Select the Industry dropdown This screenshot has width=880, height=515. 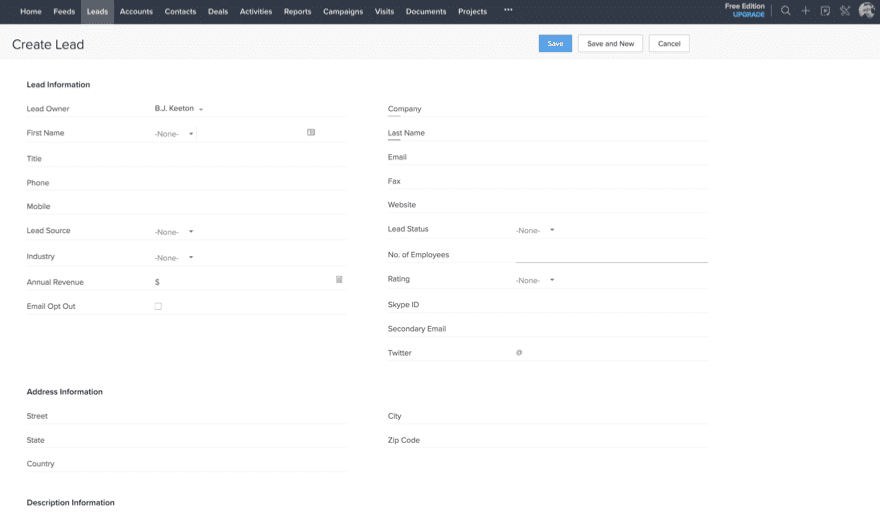[174, 258]
